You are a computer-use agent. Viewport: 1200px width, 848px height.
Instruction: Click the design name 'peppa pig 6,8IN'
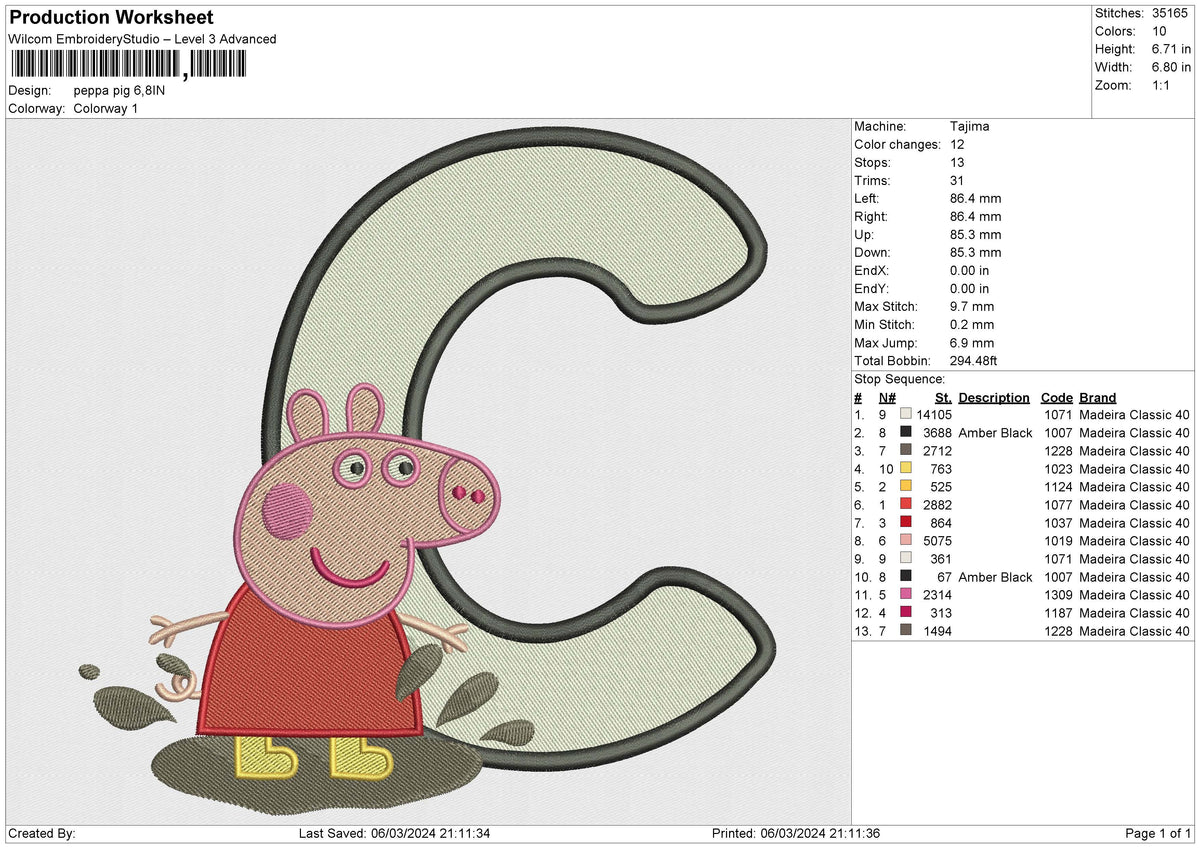120,90
